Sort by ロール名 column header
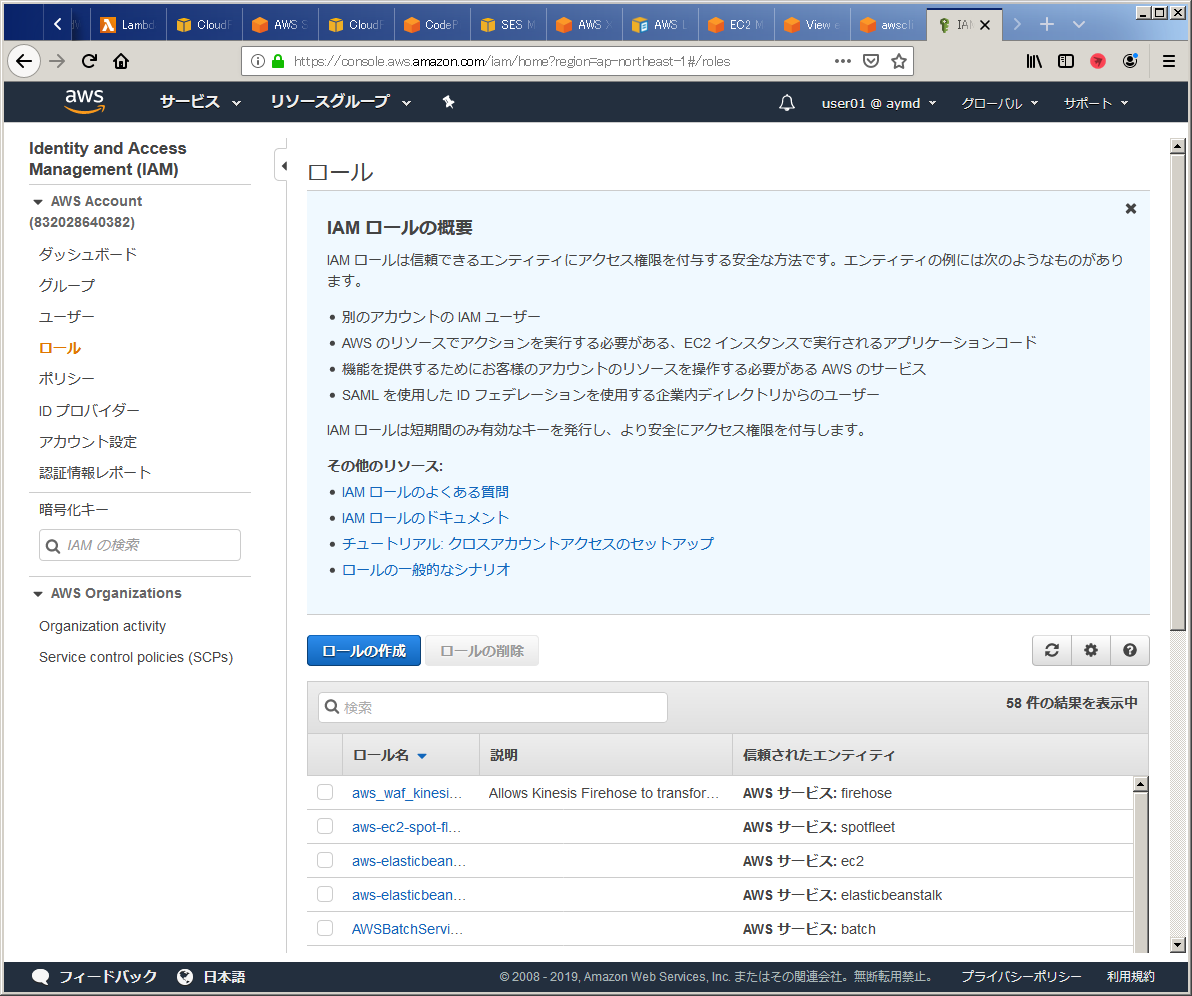This screenshot has width=1192, height=996. click(x=390, y=755)
